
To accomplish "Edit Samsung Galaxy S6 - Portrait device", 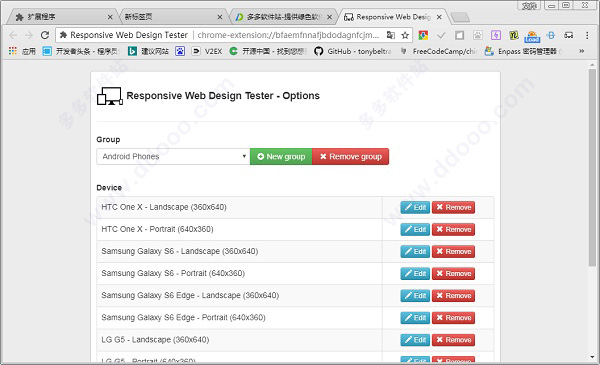I will click(415, 274).
